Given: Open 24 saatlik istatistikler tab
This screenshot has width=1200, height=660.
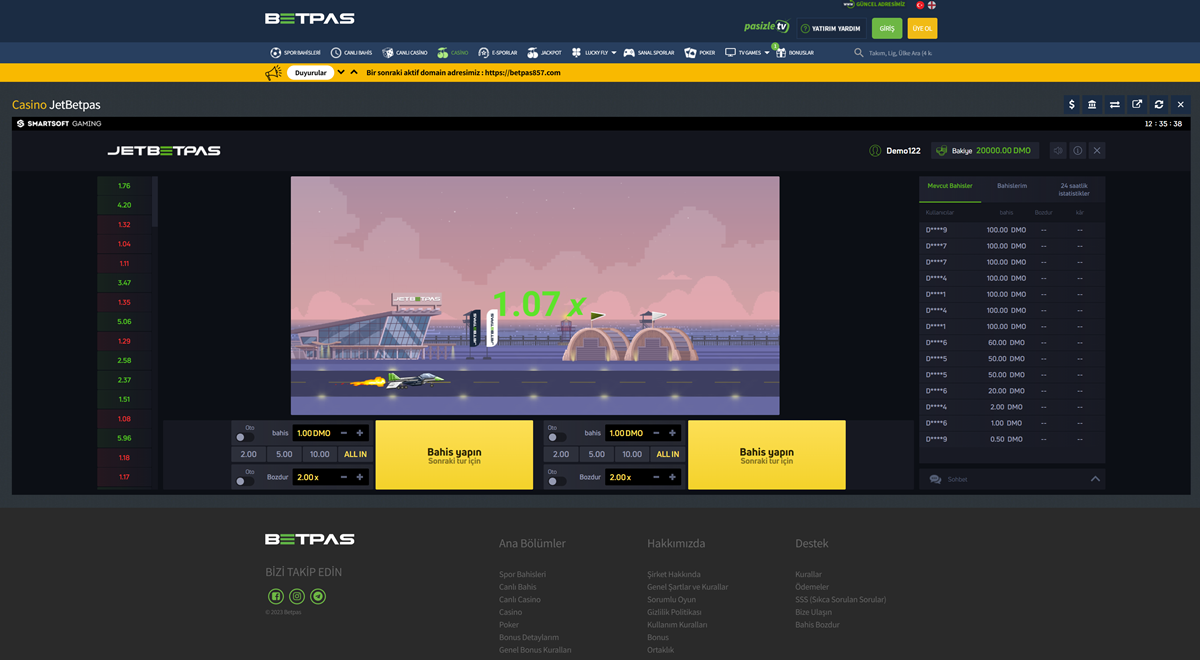Looking at the screenshot, I should (x=1074, y=190).
